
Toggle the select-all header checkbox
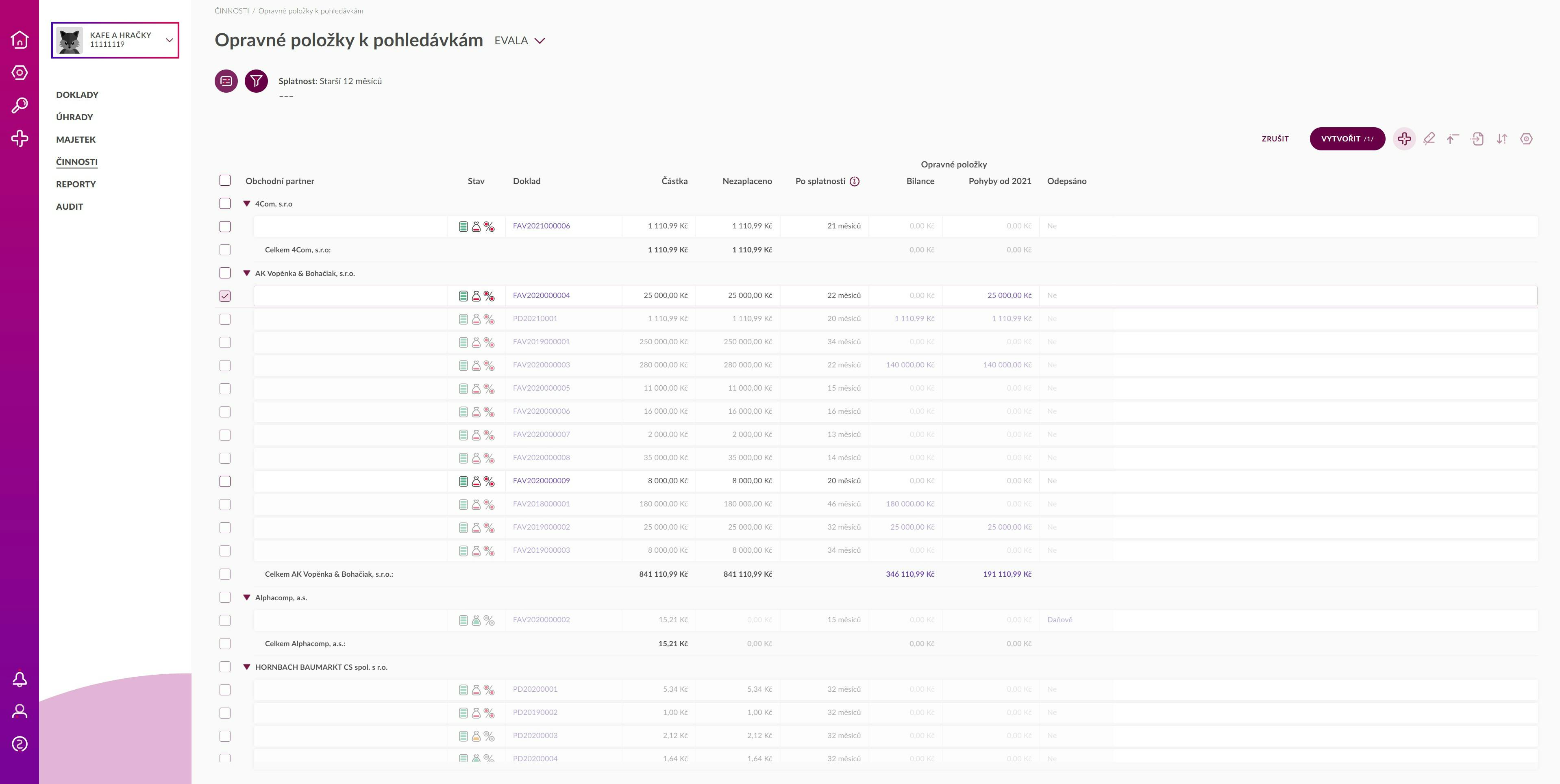tap(225, 180)
